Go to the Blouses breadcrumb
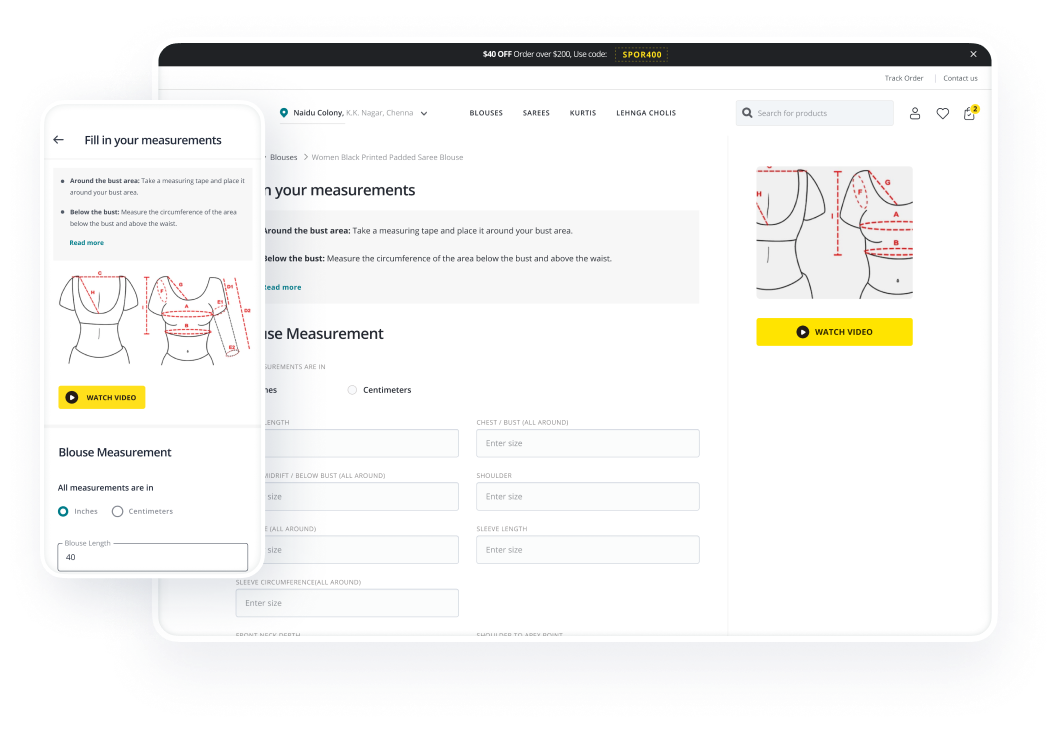Viewport: 1062px width, 734px height. (284, 157)
